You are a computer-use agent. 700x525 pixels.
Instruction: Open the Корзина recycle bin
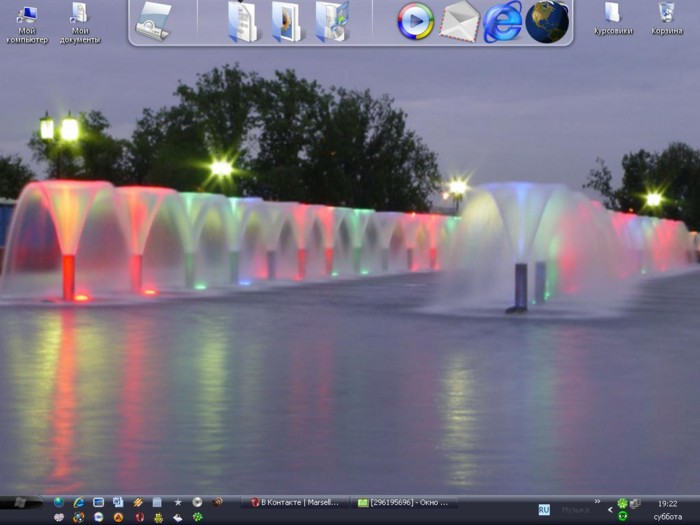click(x=667, y=18)
